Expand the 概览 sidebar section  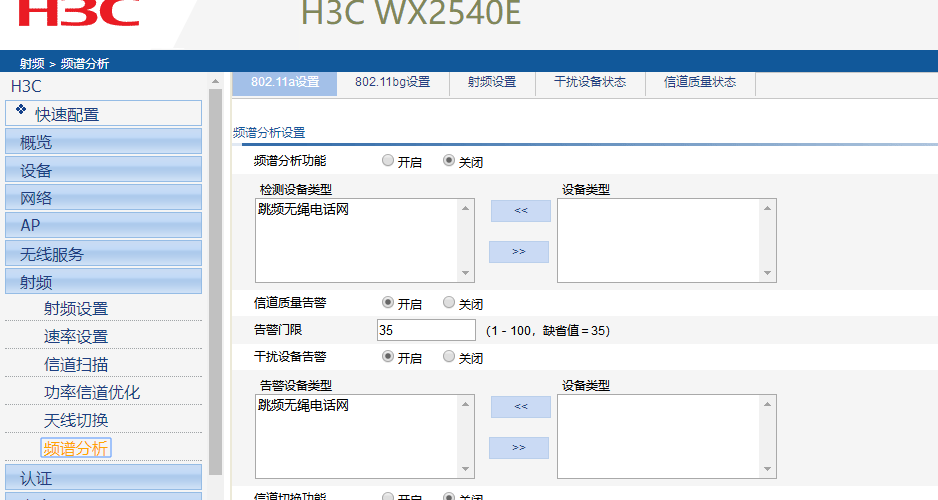tap(103, 142)
